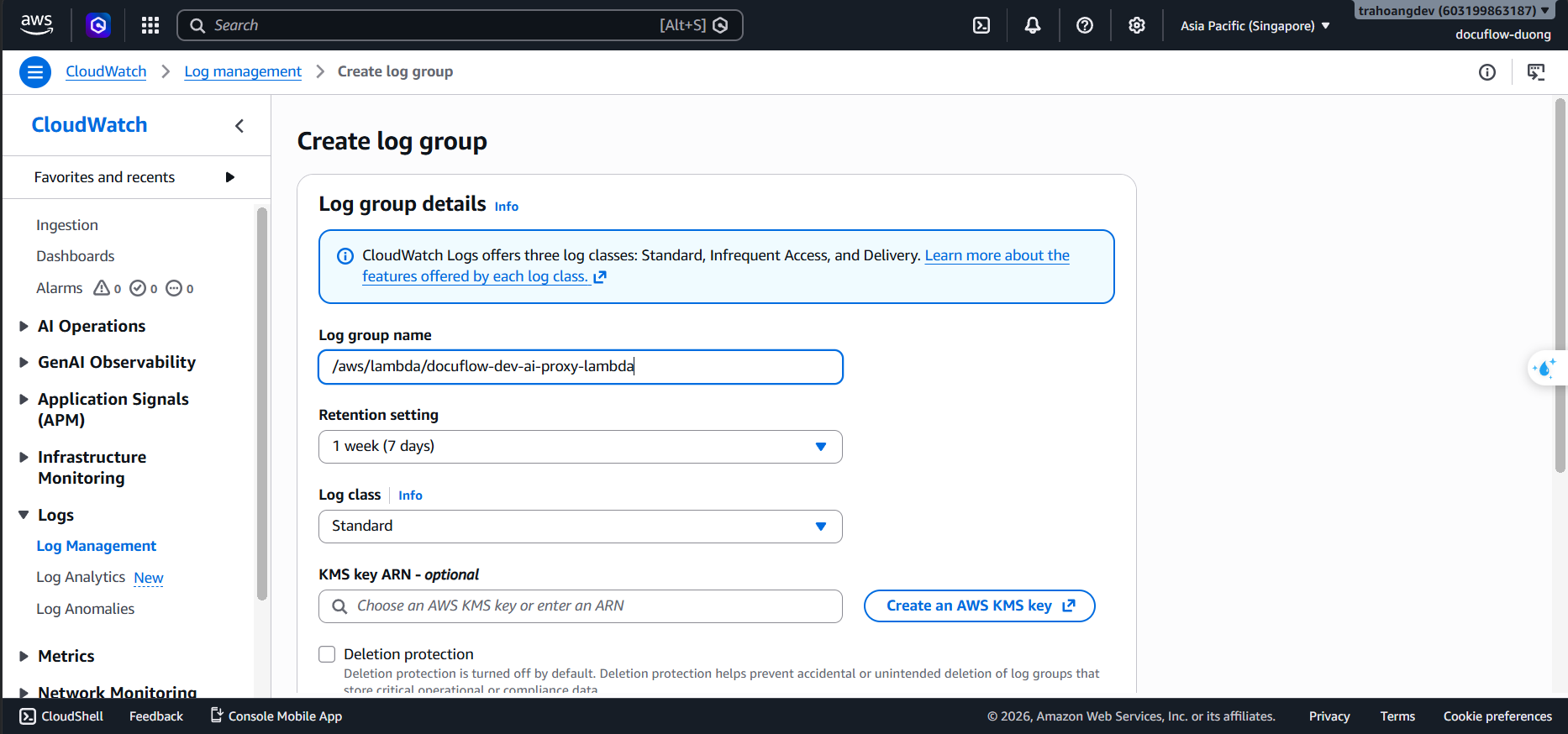This screenshot has width=1568, height=734.
Task: Open the help question-mark menu
Action: 1085,25
